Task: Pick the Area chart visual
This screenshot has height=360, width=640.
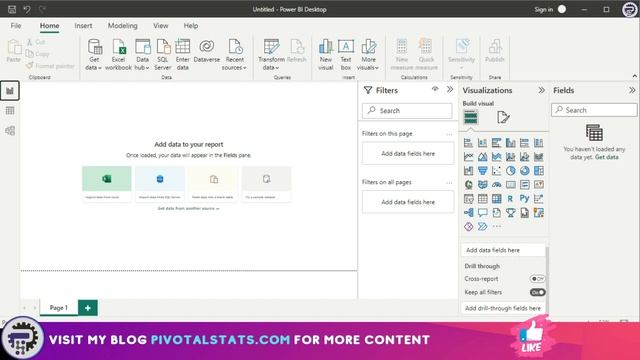Action: (x=482, y=157)
